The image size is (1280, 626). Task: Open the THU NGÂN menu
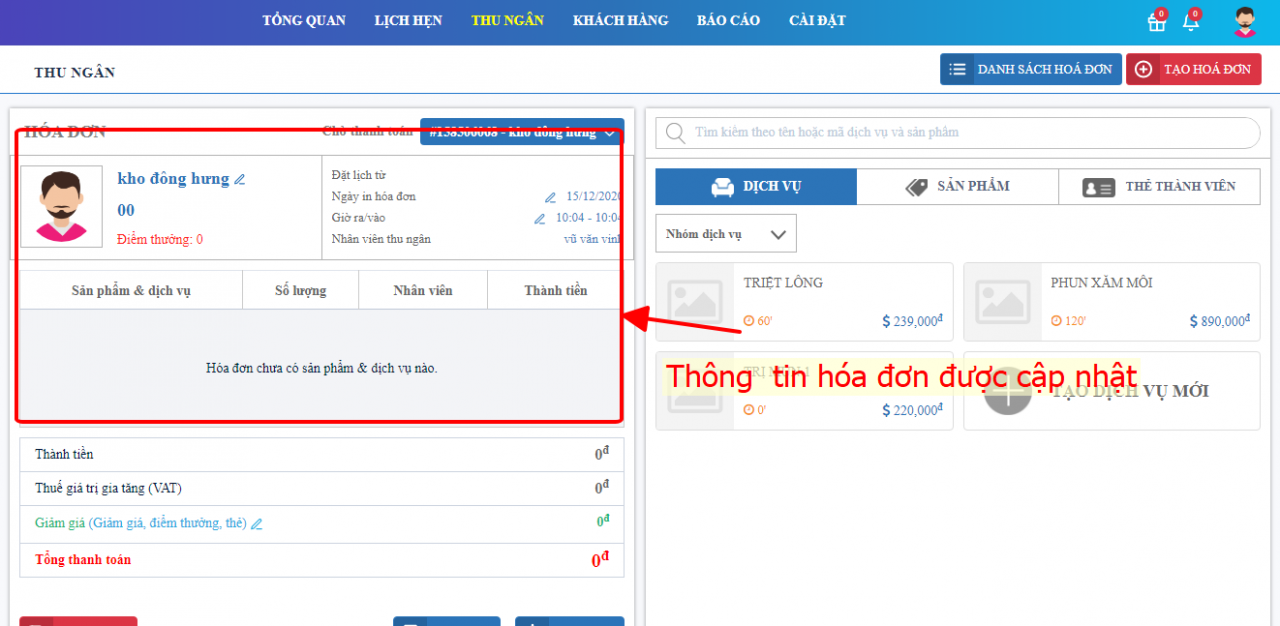(x=507, y=21)
